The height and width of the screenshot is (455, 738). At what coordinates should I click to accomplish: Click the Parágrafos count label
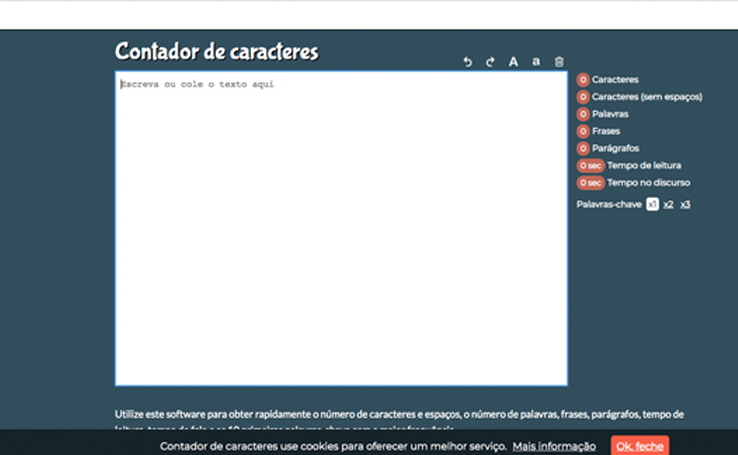(616, 148)
